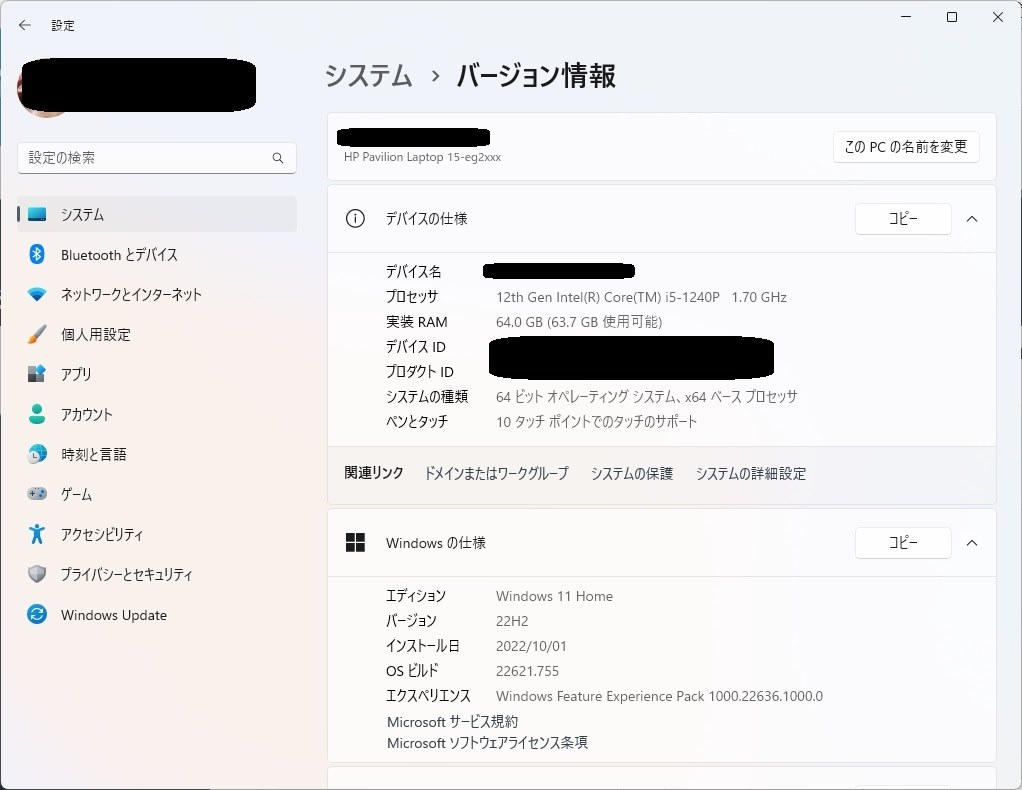Click the 64.0 GB RAM value
The image size is (1022, 790).
[579, 322]
